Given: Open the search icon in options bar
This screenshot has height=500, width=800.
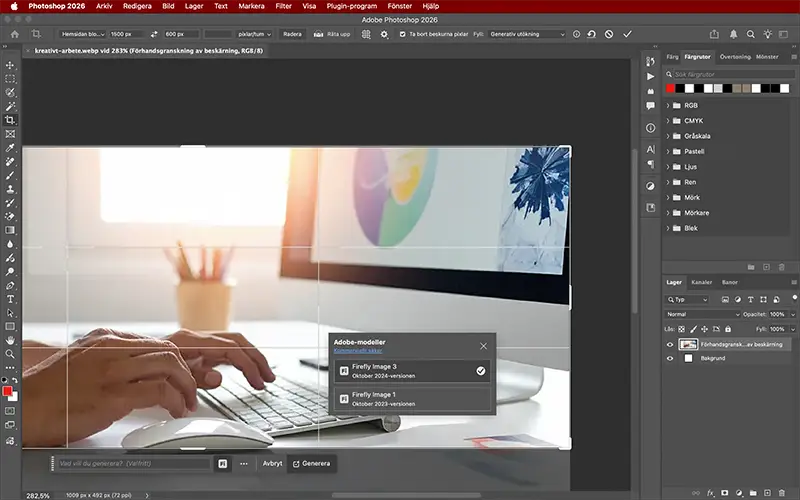Looking at the screenshot, I should pyautogui.click(x=751, y=34).
